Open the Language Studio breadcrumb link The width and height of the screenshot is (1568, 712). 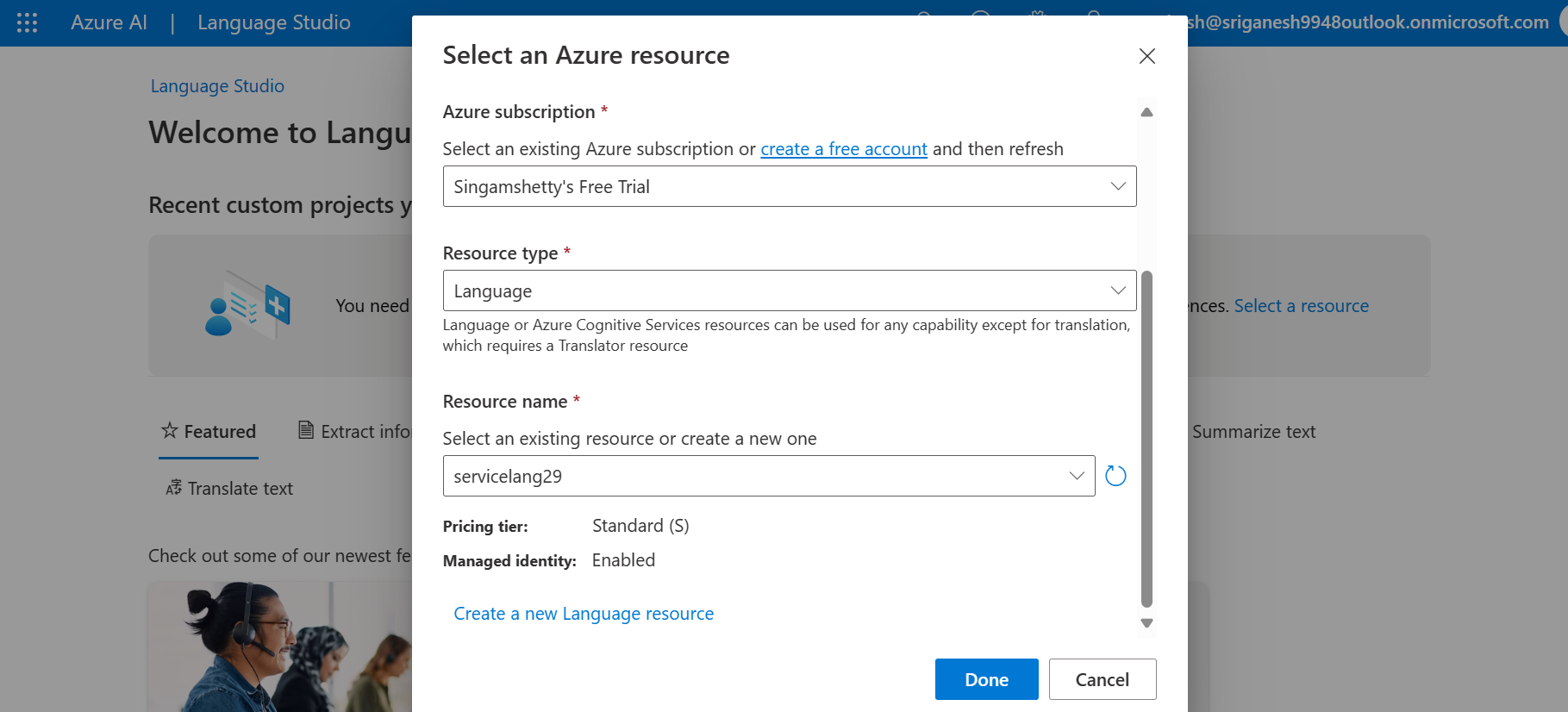click(x=217, y=86)
